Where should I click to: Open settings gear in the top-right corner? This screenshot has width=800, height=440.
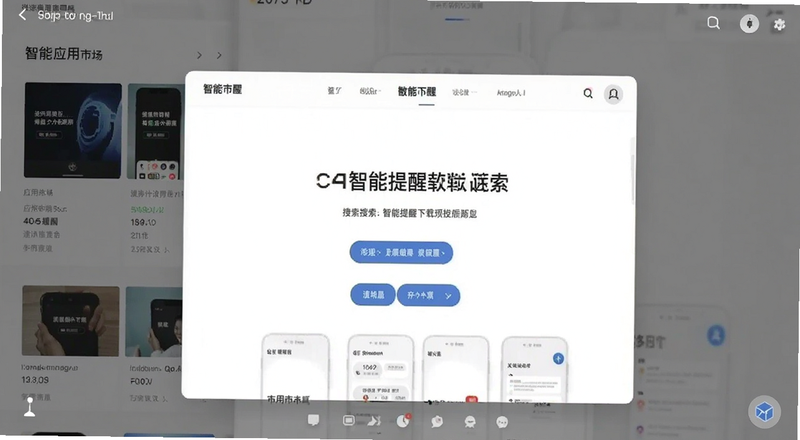pos(779,24)
